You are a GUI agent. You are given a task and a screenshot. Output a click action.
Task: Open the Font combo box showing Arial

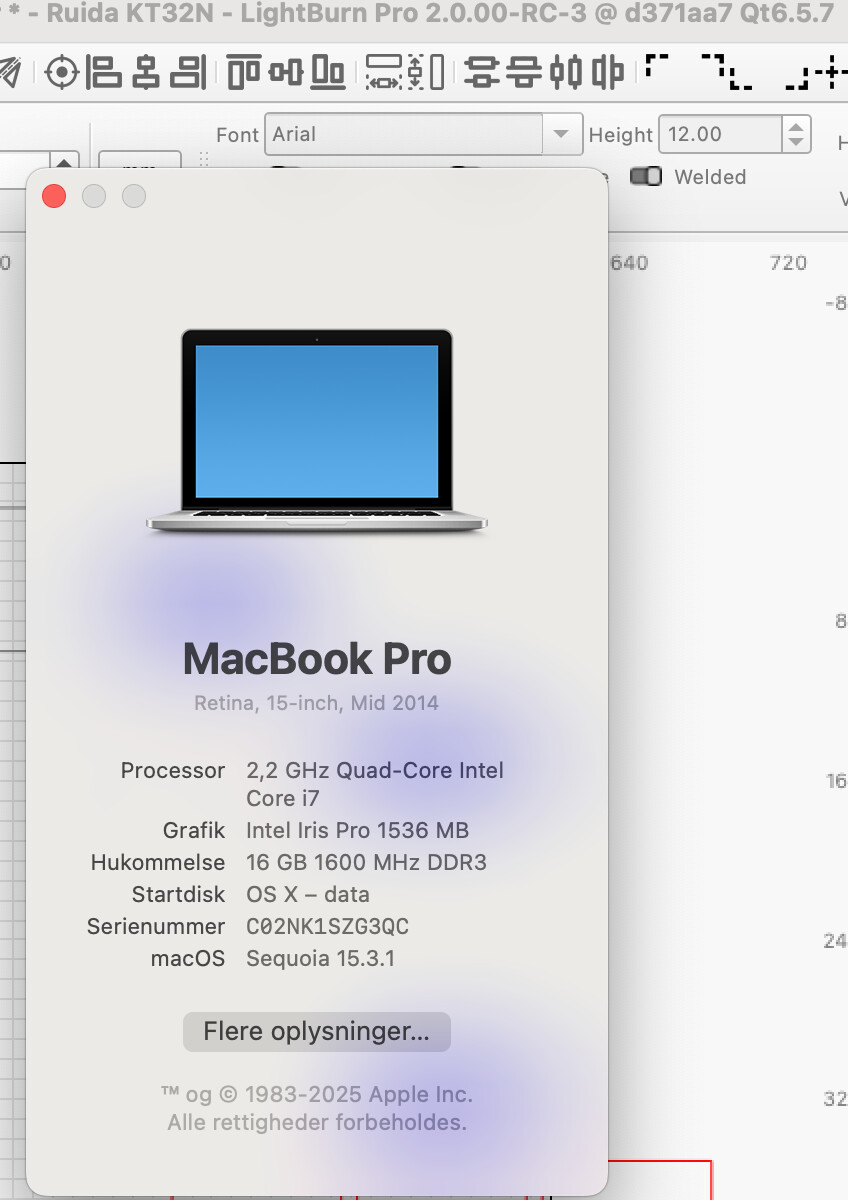[423, 134]
